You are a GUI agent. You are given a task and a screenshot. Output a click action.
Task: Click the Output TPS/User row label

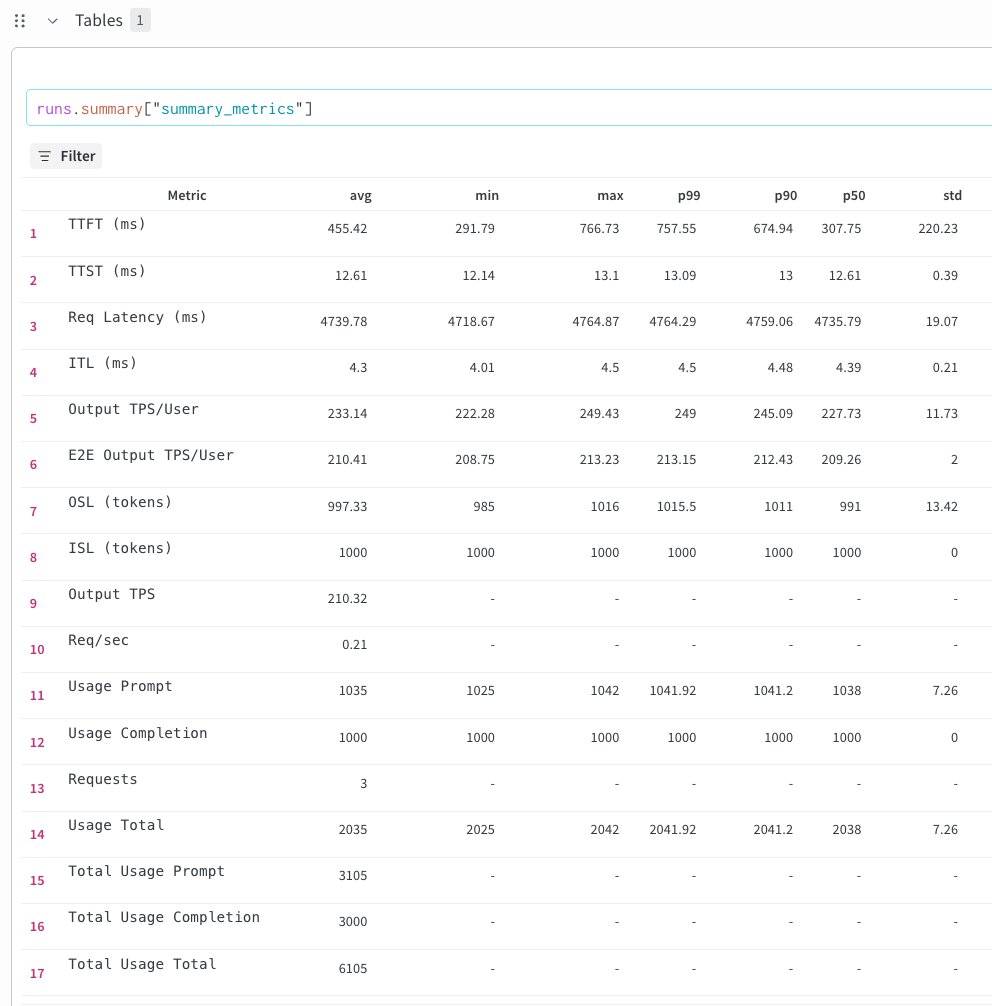click(x=133, y=409)
